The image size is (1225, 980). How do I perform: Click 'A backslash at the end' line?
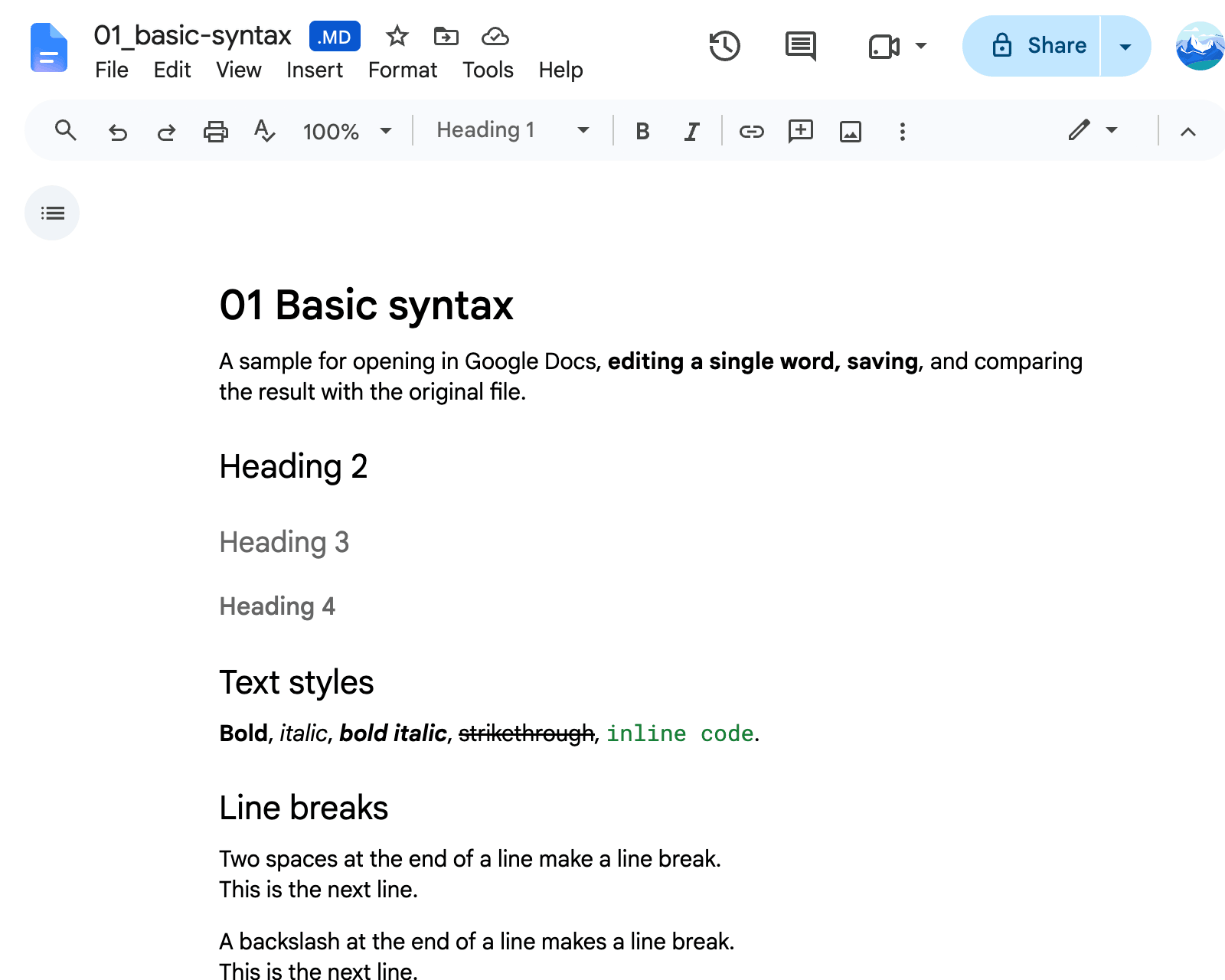[477, 941]
